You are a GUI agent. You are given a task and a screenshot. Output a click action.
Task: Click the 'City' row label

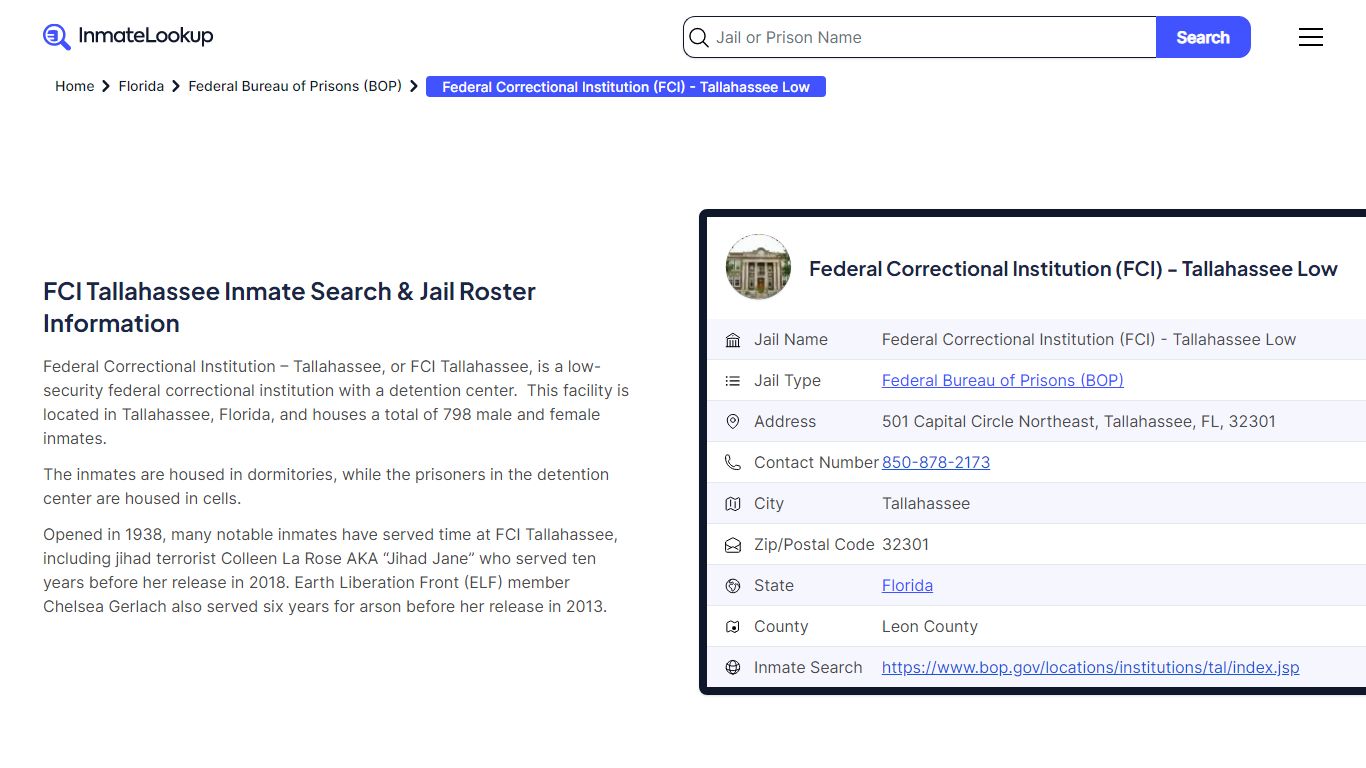click(x=769, y=503)
